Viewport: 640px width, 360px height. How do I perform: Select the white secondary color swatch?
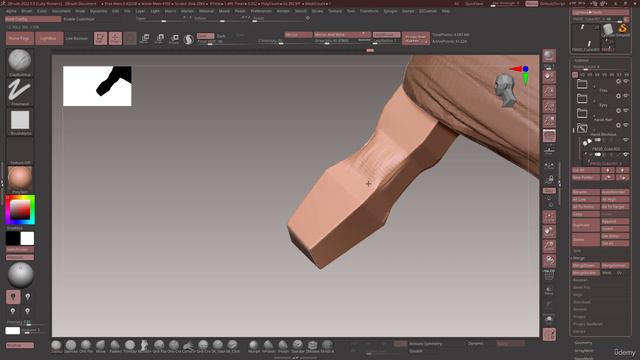(x=27, y=238)
